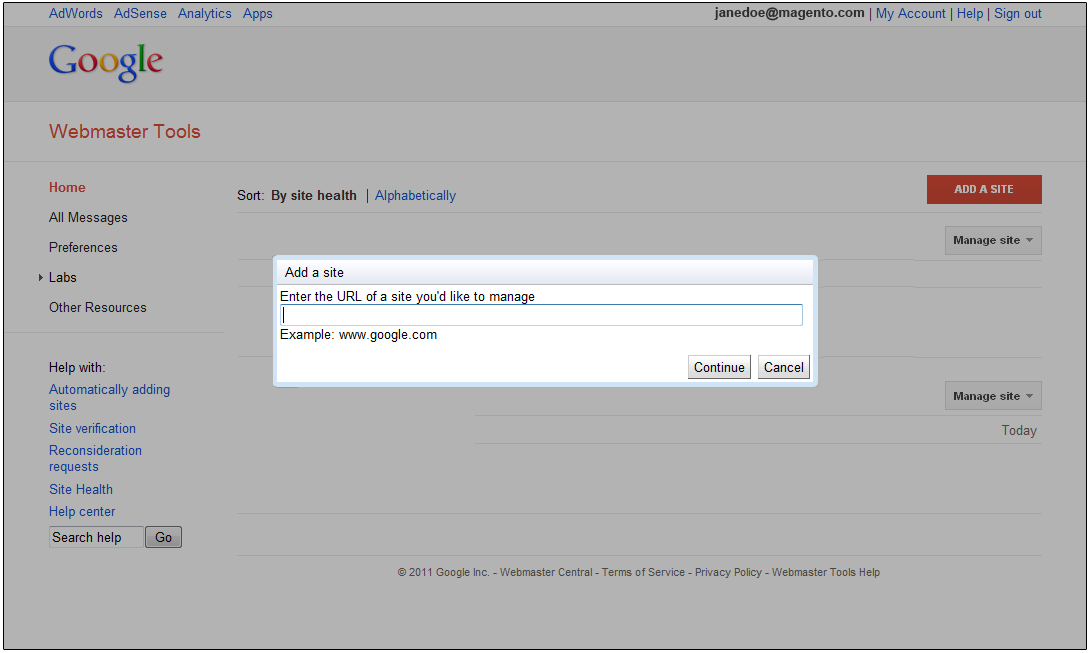Open All Messages in sidebar
Screen dimensions: 1090x653
pyautogui.click(x=88, y=218)
